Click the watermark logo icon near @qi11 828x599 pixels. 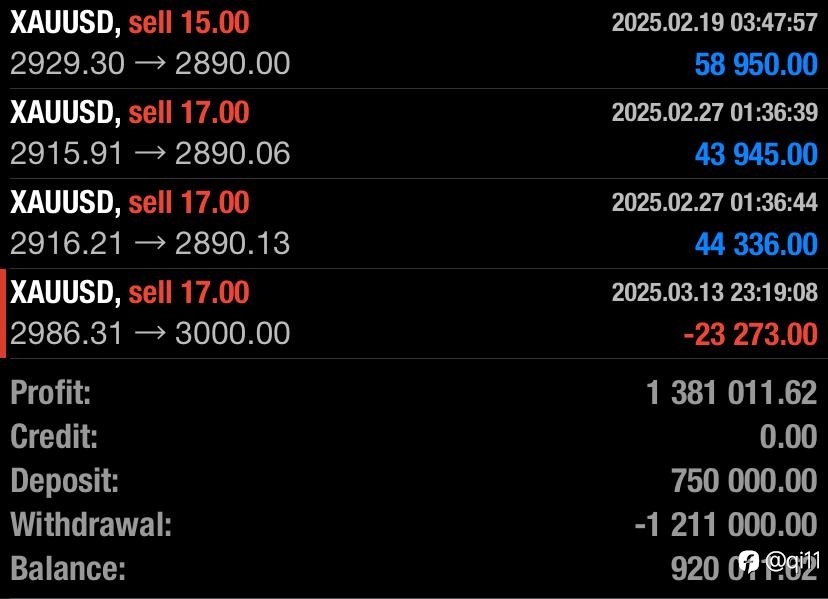(x=748, y=561)
